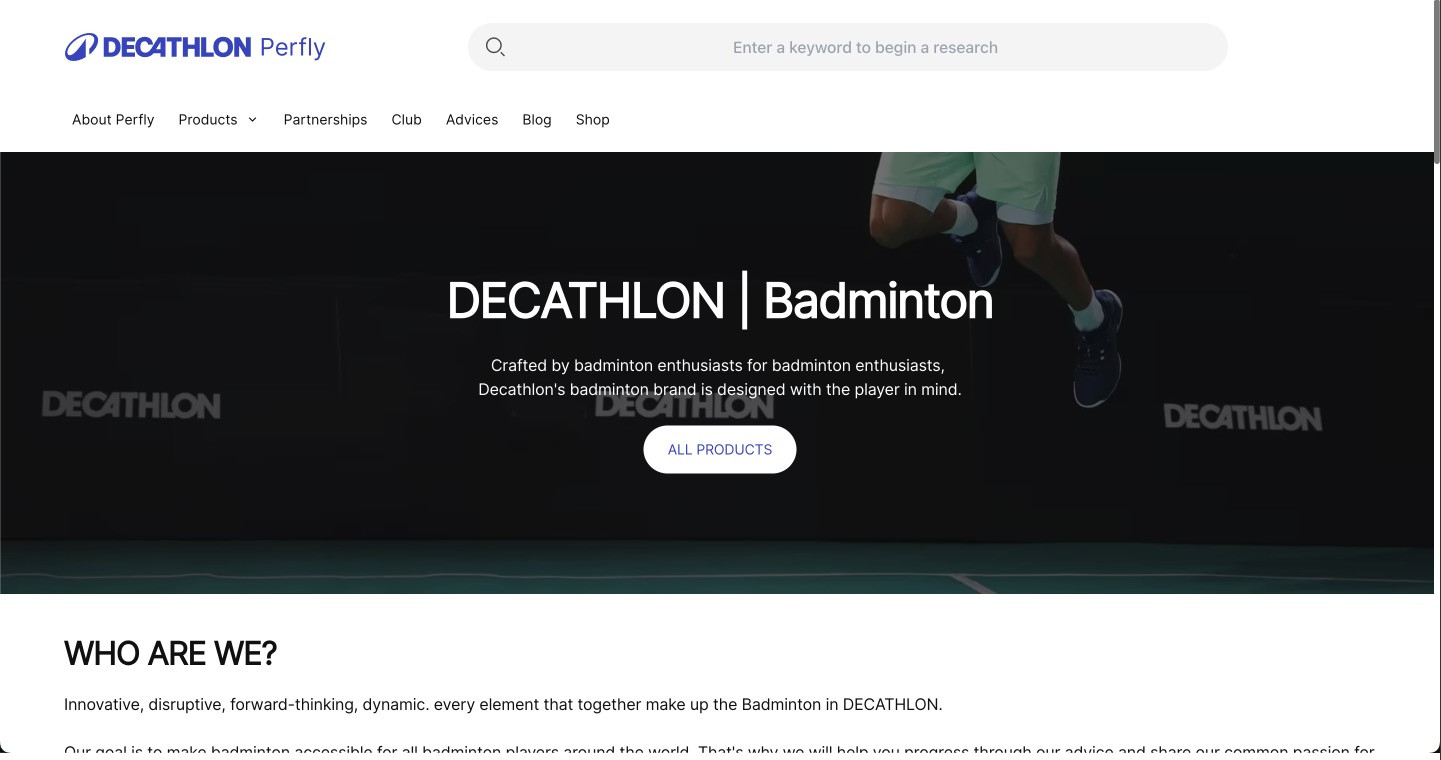Open the Shop link
The height and width of the screenshot is (760, 1441).
592,120
